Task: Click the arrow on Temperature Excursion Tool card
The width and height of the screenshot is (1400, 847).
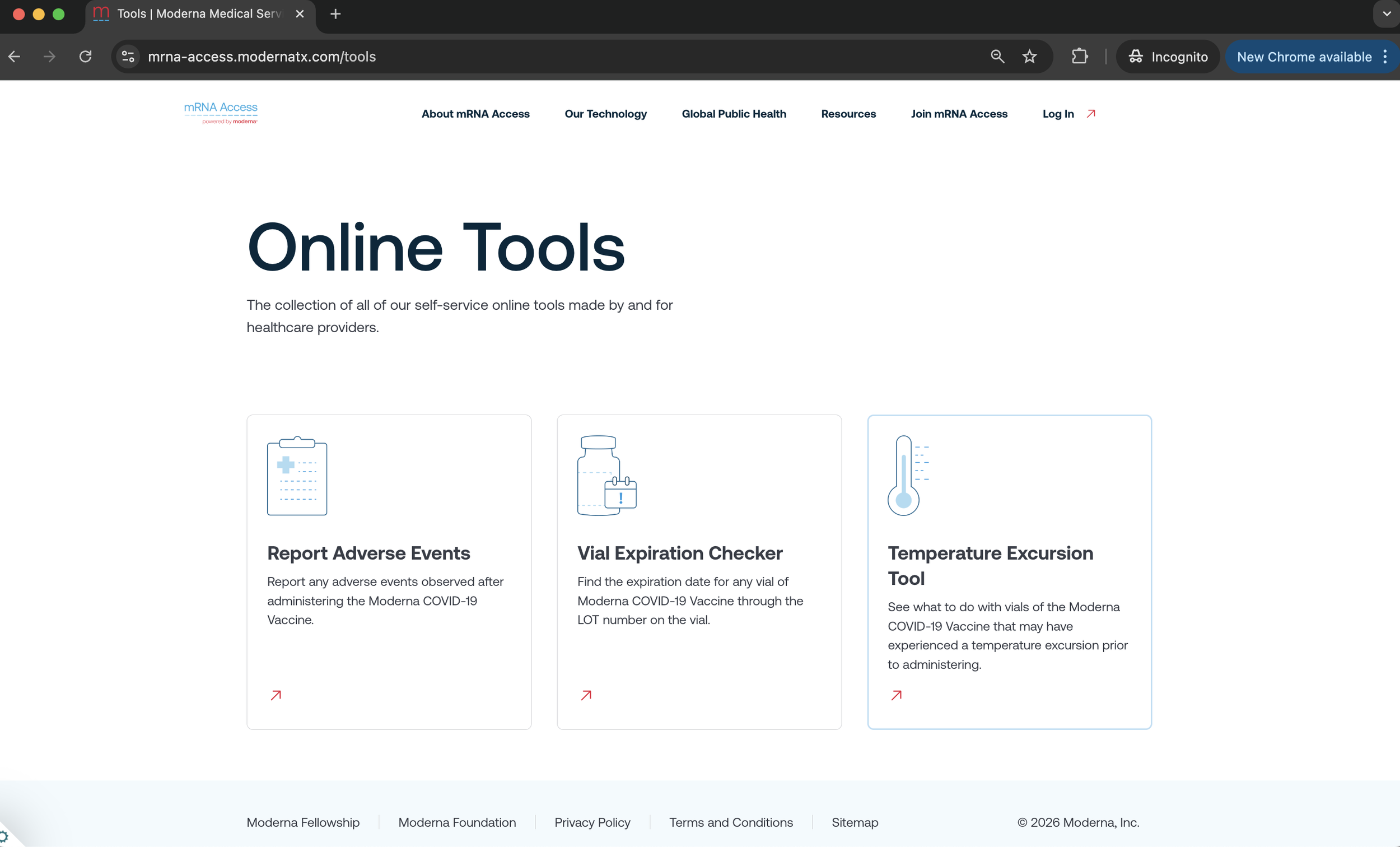Action: point(897,695)
